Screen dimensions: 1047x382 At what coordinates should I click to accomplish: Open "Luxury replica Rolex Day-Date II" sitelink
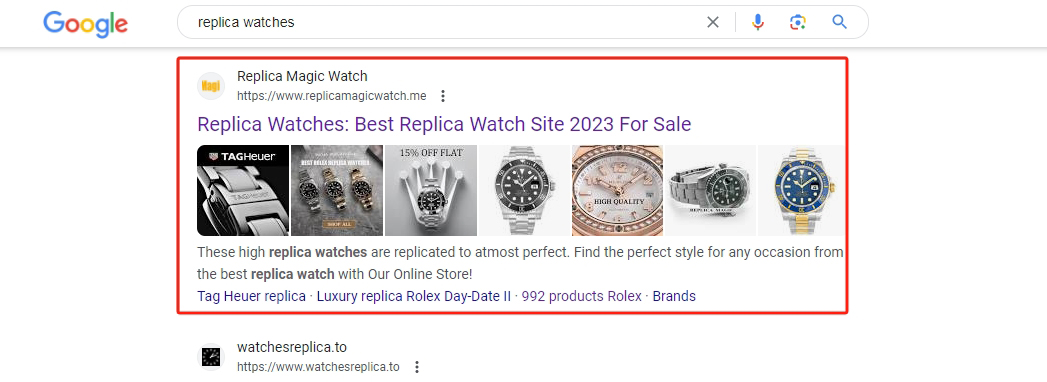413,296
